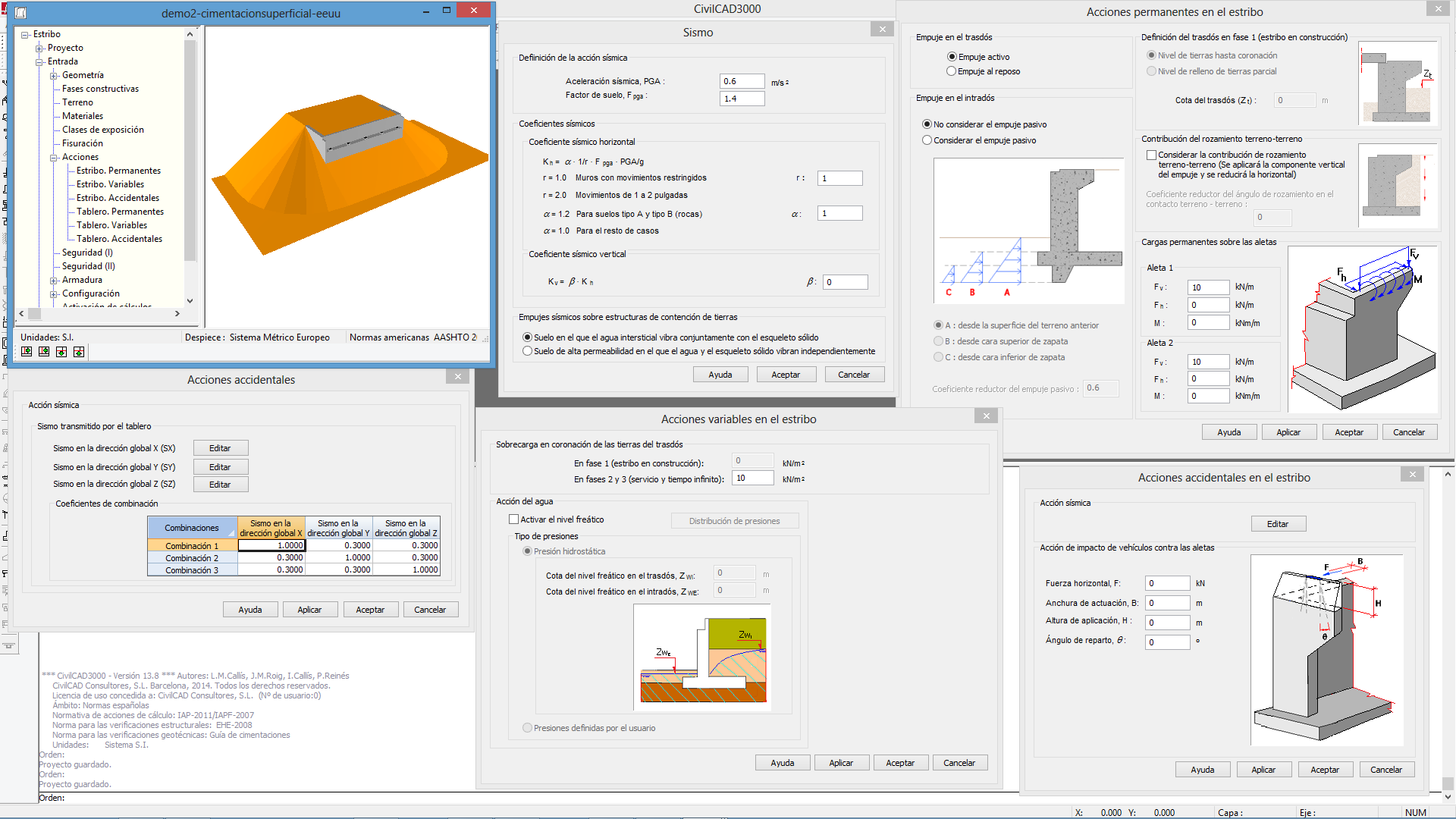Click Aceptar in the Sismo dialog

pos(785,375)
